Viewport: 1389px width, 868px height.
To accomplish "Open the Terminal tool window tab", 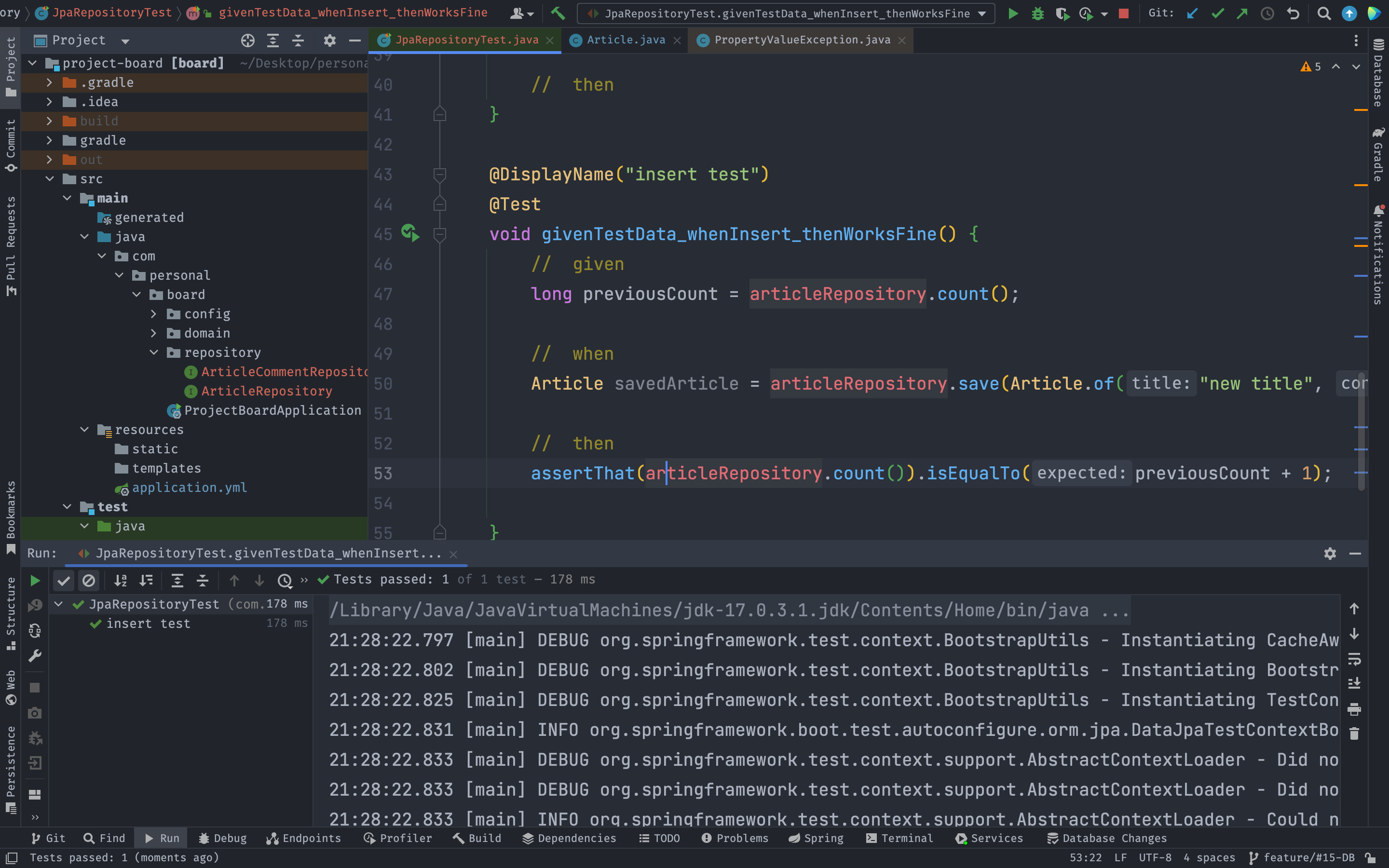I will point(899,838).
